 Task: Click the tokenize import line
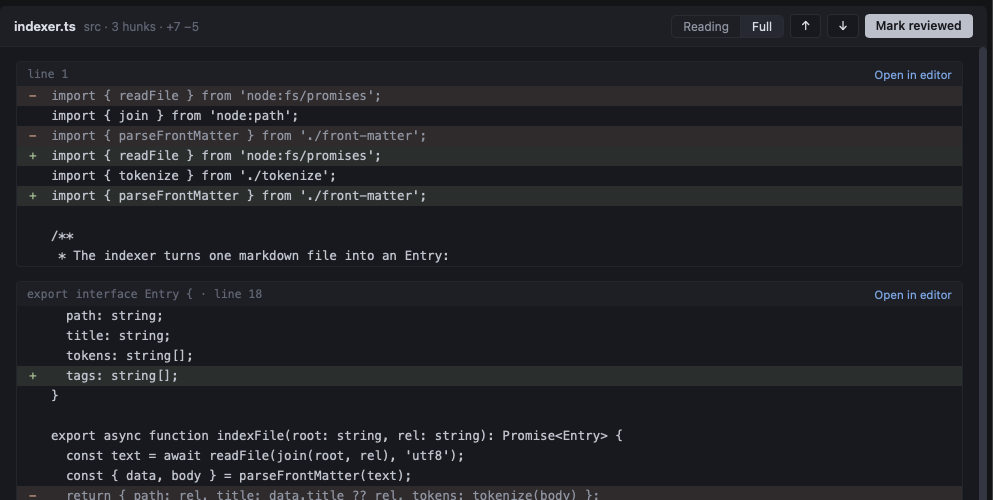pos(489,175)
